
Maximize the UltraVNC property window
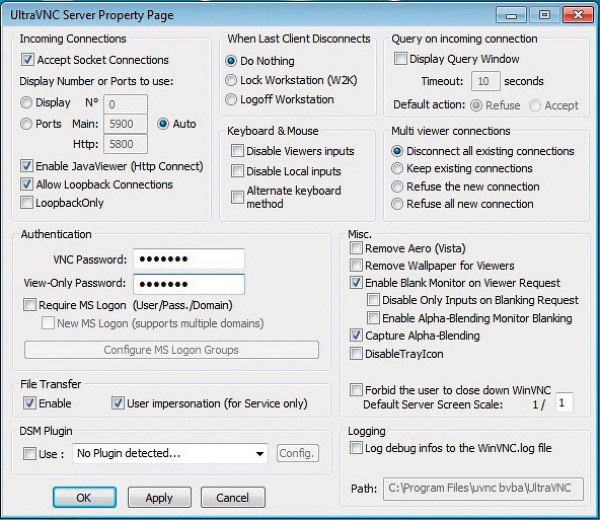point(544,15)
